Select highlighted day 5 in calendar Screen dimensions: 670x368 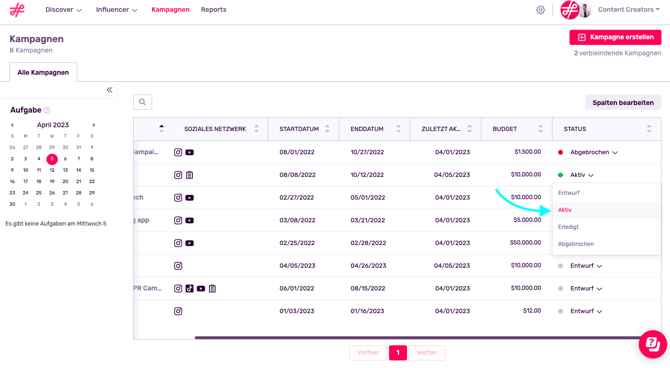coord(52,159)
